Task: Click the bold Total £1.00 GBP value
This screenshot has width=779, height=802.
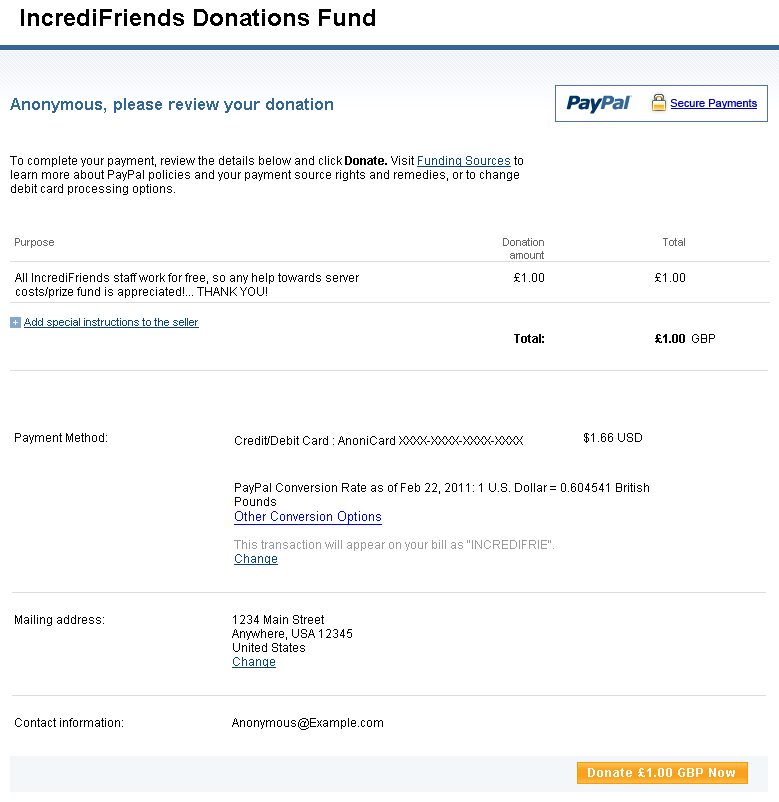Action: [x=670, y=339]
